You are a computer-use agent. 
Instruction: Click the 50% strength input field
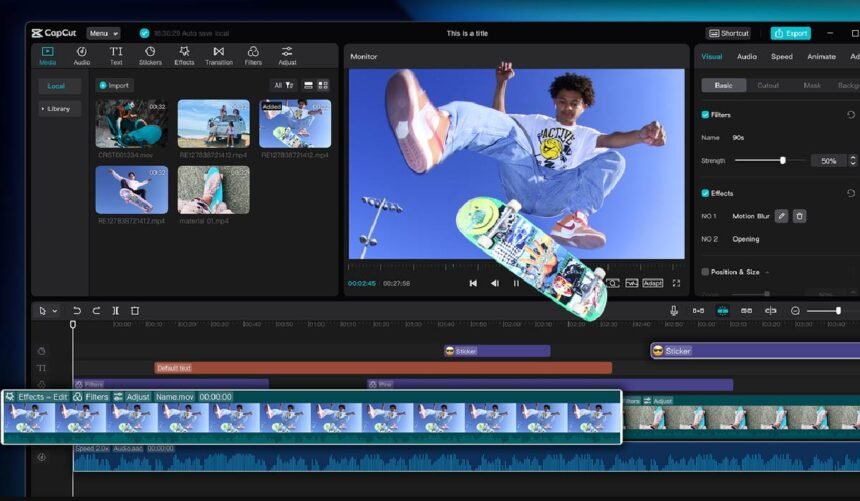click(x=828, y=161)
